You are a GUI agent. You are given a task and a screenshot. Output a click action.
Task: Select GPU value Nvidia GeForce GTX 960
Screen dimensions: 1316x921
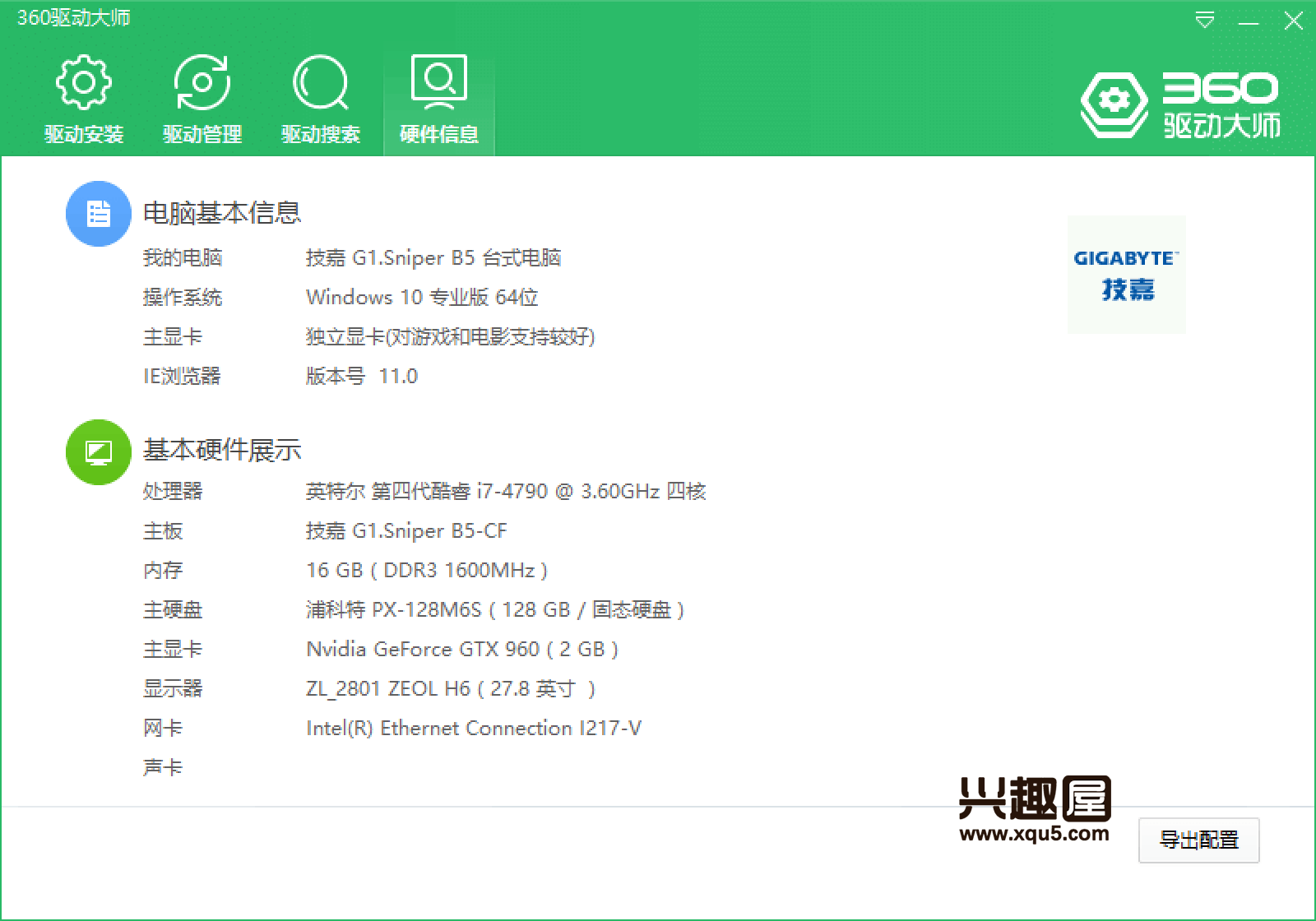[x=462, y=649]
